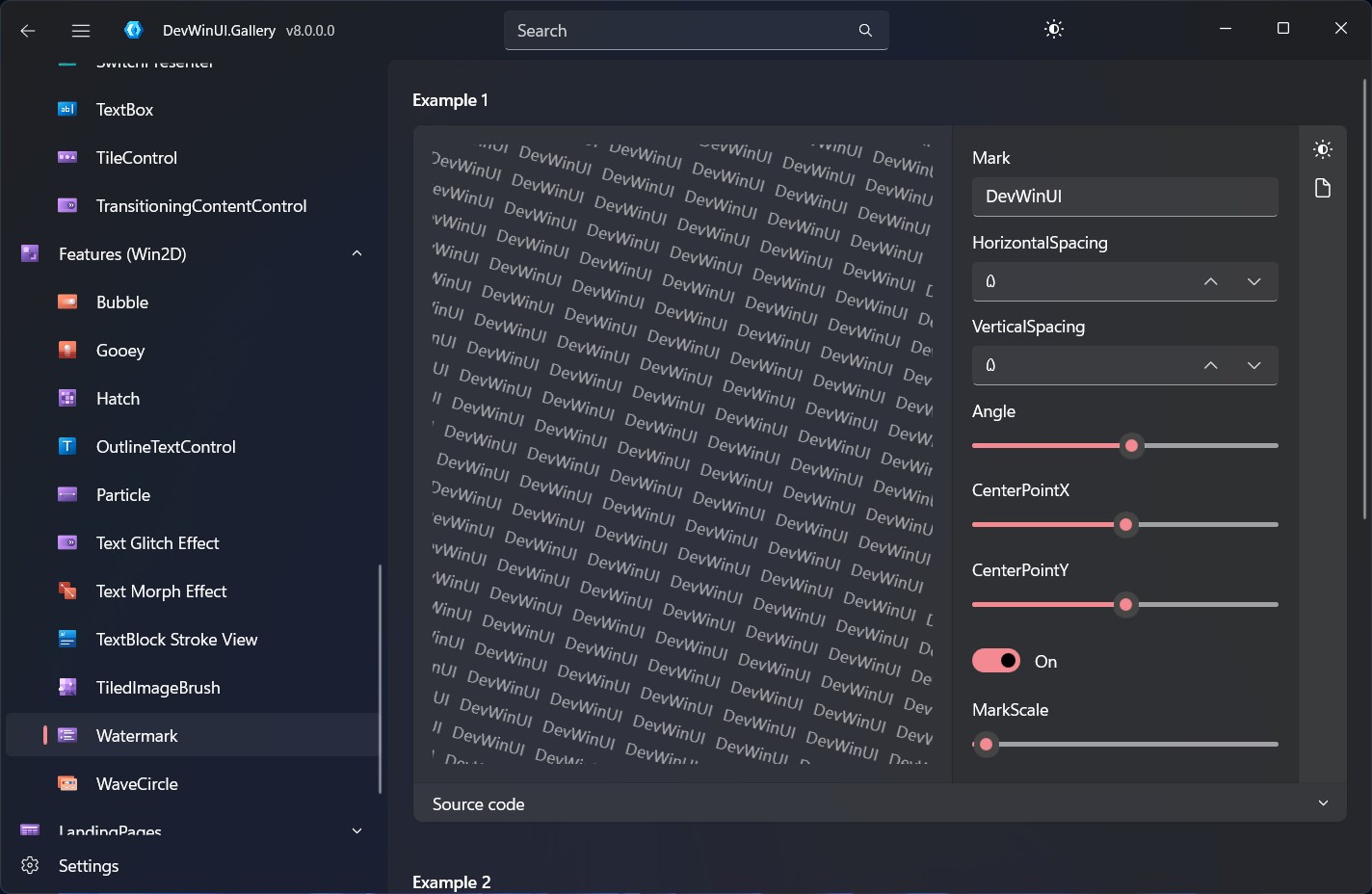
Task: Turn off the On toggle switch
Action: 995,661
